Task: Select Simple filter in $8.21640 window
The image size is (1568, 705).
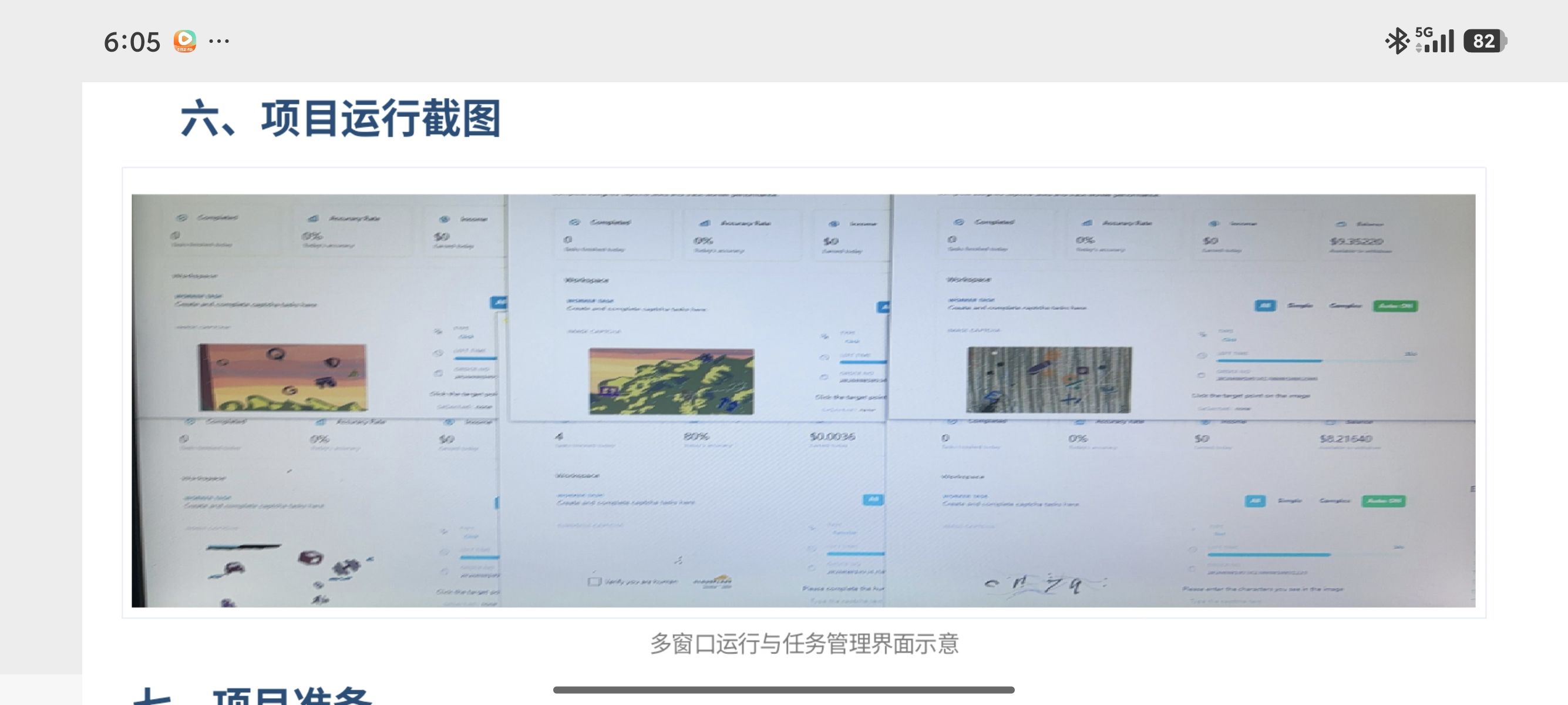Action: click(x=1290, y=501)
